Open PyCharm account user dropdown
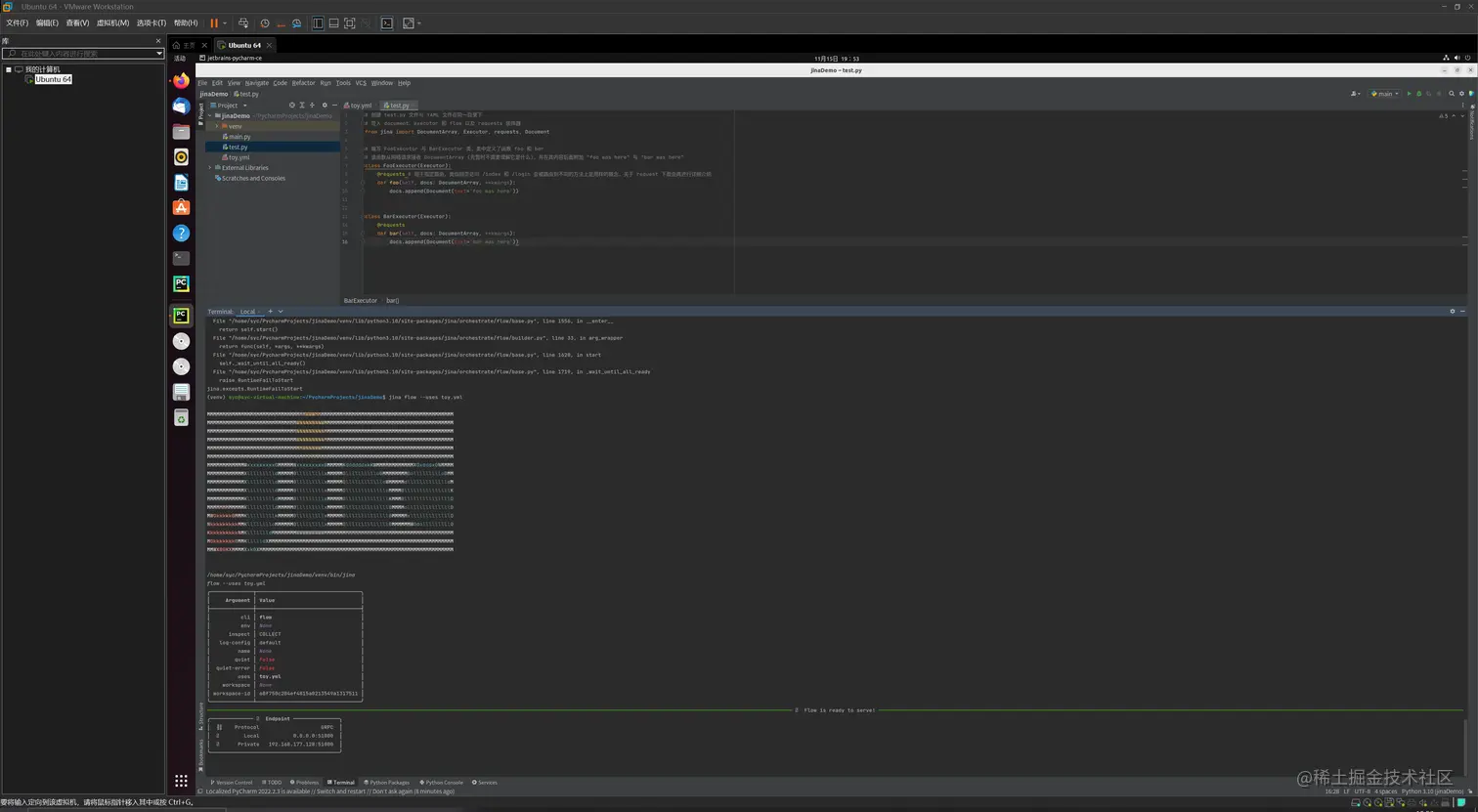 tap(1355, 94)
